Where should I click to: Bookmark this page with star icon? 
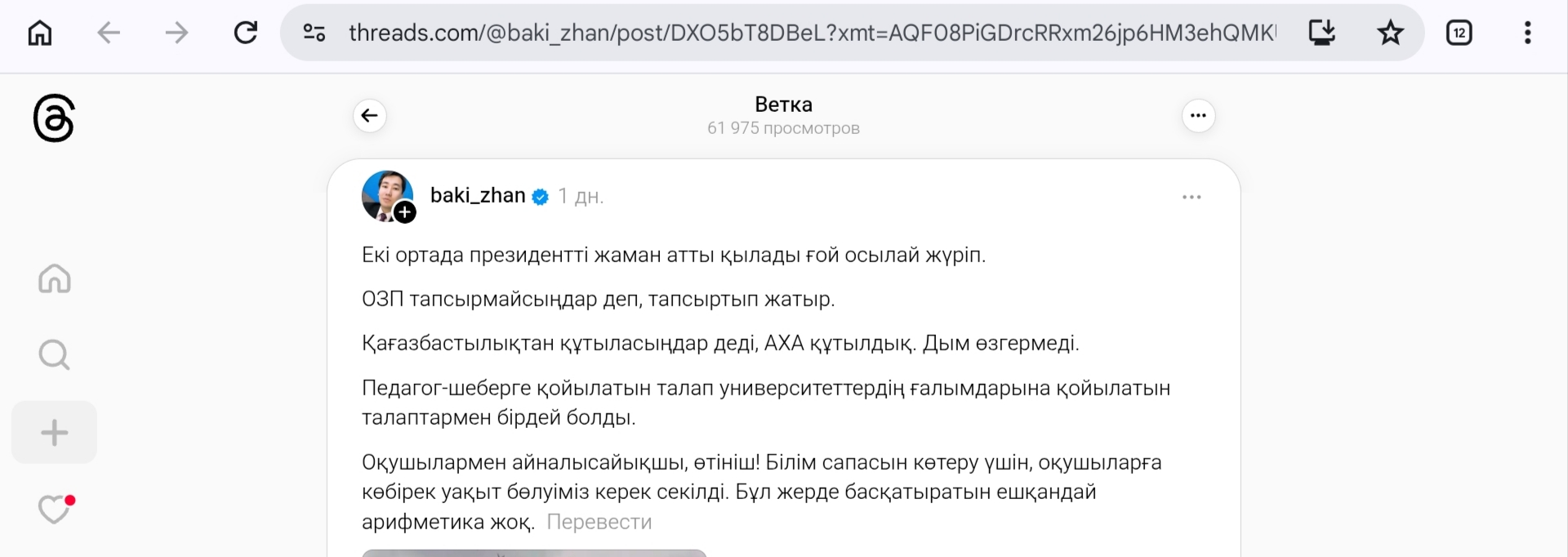(x=1390, y=33)
